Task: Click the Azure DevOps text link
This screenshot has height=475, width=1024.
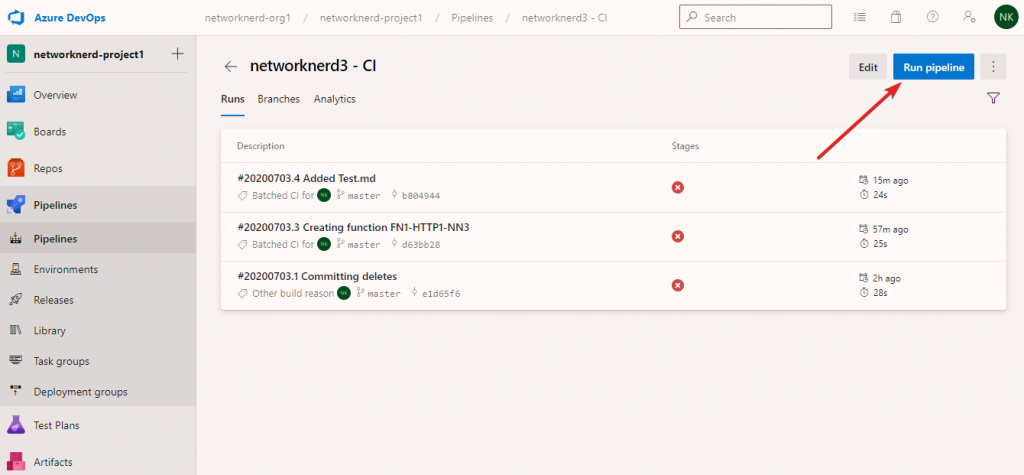Action: [70, 18]
